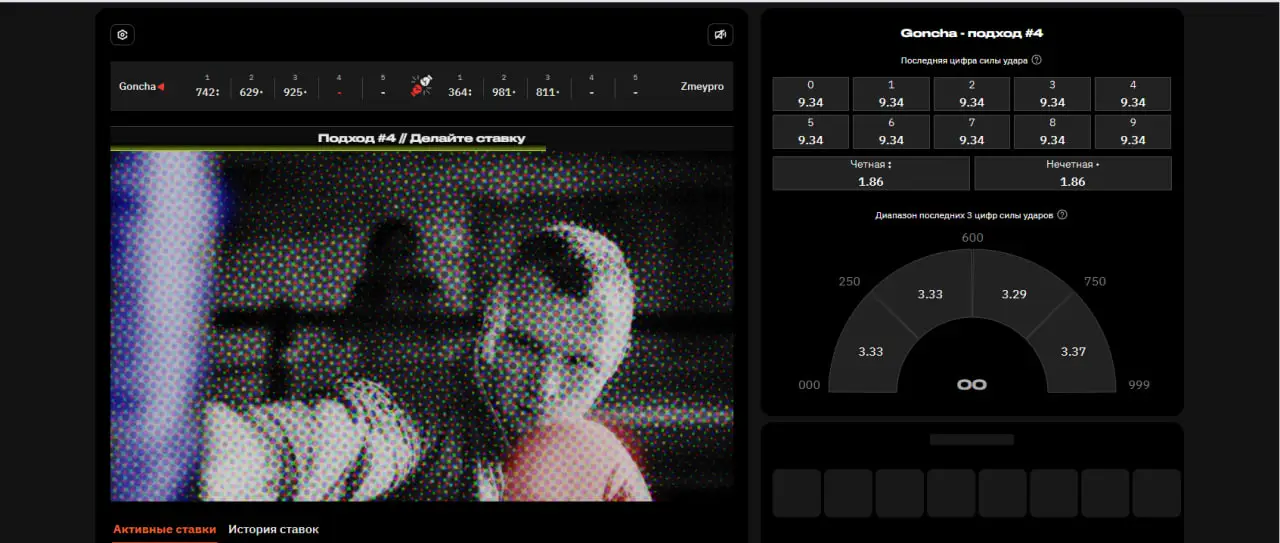Click the red arrow beside Goncha
1280x543 pixels.
point(161,87)
